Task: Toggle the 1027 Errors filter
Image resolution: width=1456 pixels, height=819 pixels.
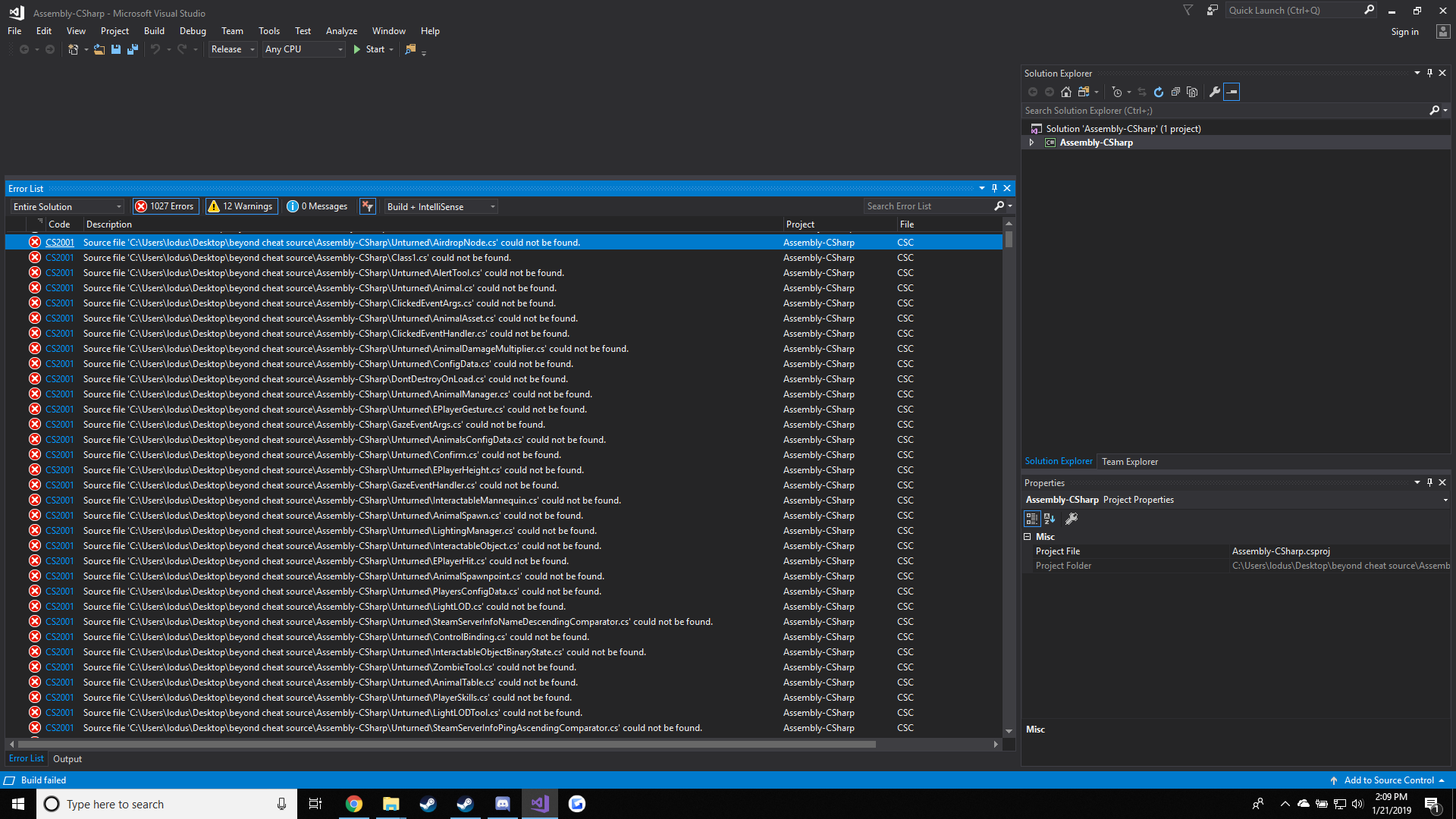Action: coord(165,206)
